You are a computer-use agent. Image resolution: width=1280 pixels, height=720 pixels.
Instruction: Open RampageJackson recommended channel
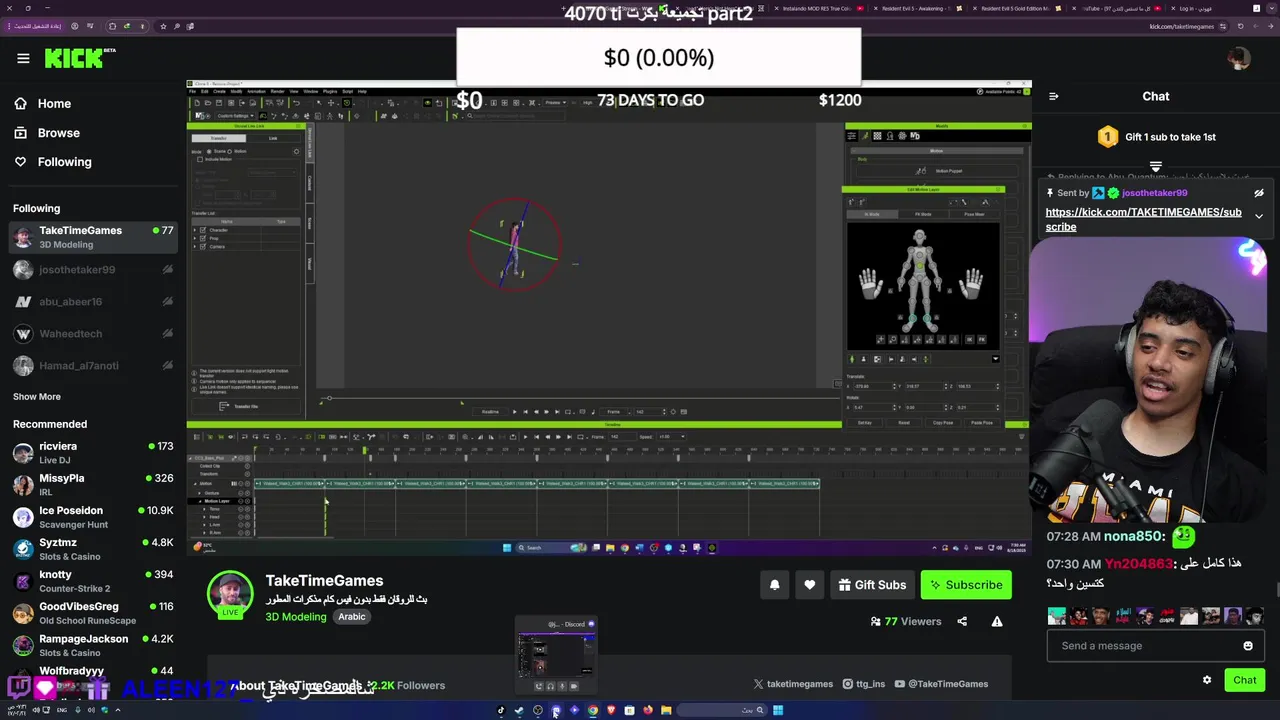(92, 644)
